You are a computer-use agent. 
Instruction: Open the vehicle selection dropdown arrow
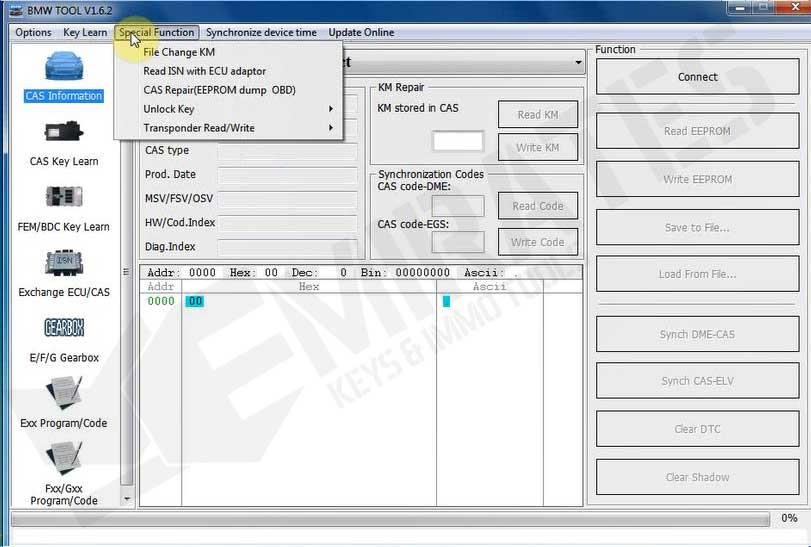pyautogui.click(x=578, y=63)
